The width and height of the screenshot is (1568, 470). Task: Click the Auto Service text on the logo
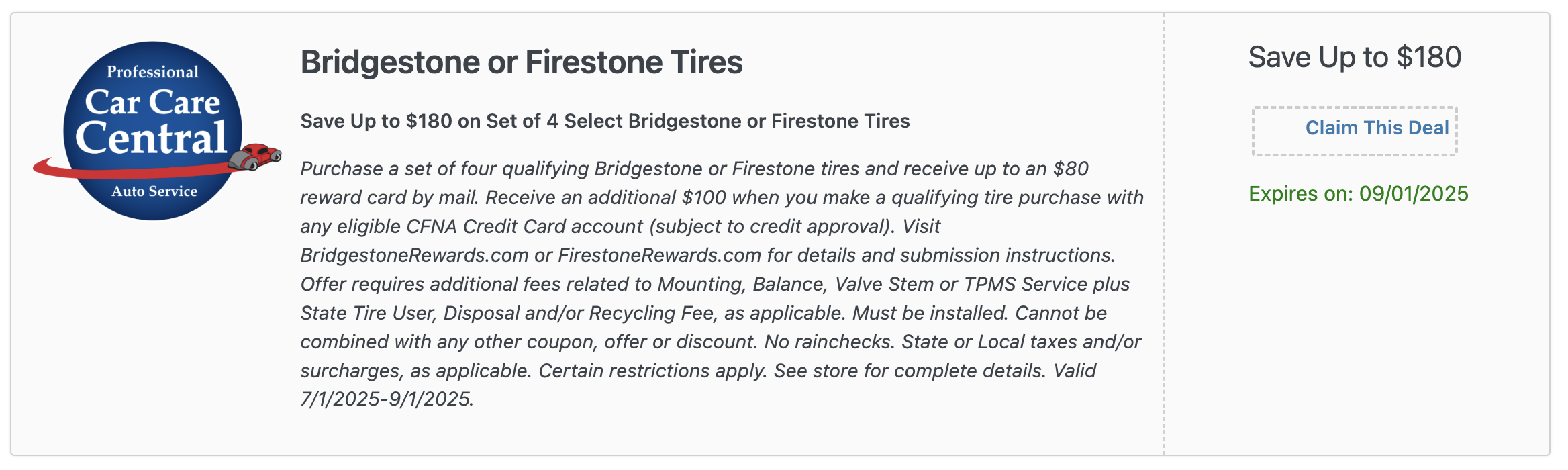(x=154, y=191)
